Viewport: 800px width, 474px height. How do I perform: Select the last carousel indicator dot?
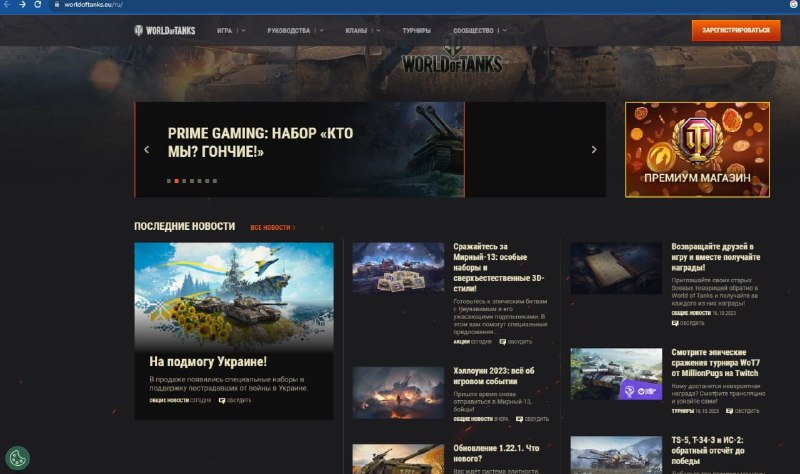(x=215, y=181)
